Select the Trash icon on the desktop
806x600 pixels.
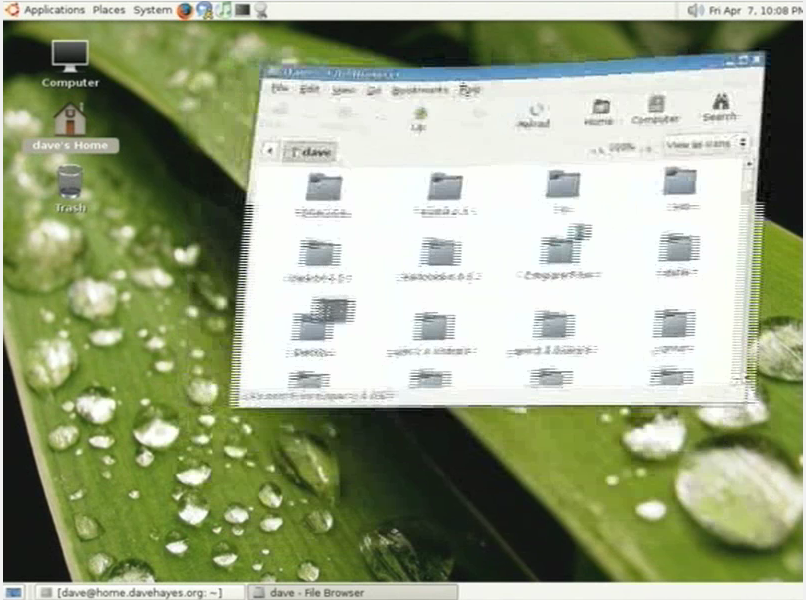[x=70, y=189]
